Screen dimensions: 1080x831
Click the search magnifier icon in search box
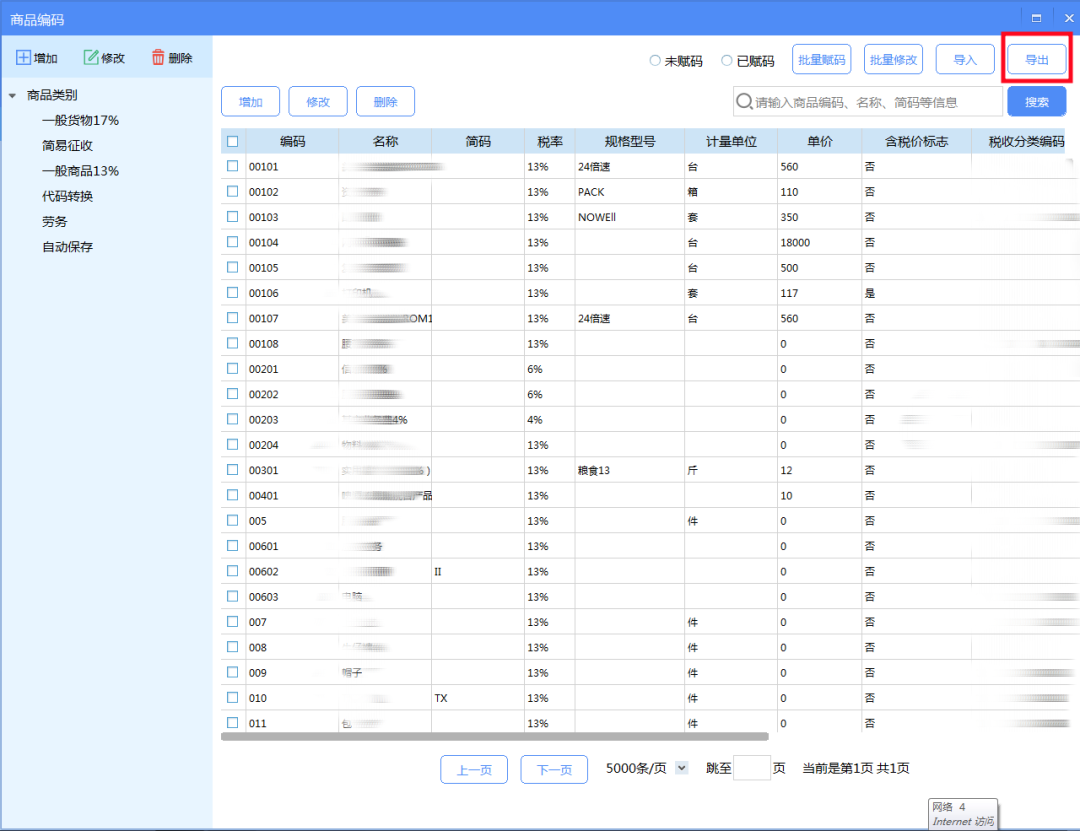point(744,102)
